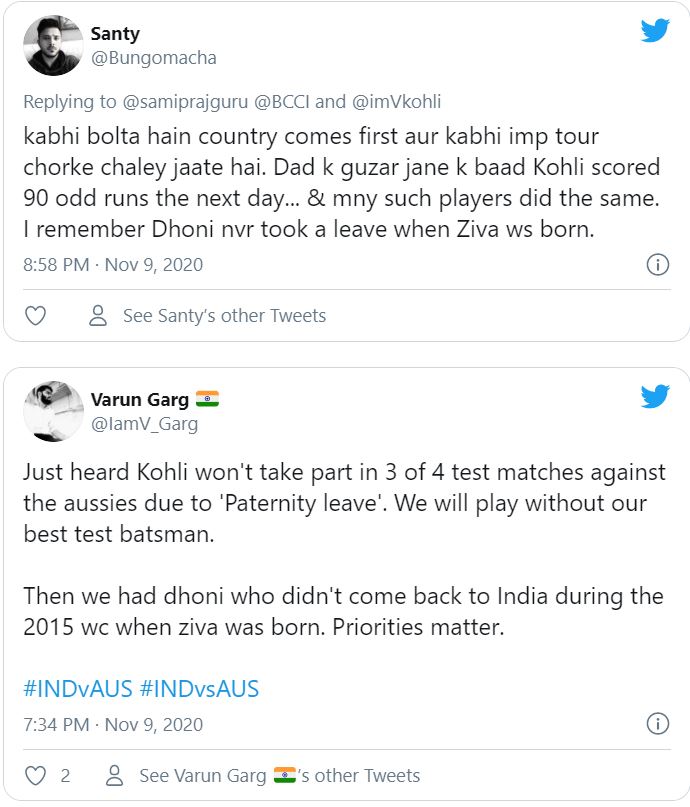Open info icon on Santy's tweet
Image resolution: width=690 pixels, height=807 pixels.
point(657,265)
